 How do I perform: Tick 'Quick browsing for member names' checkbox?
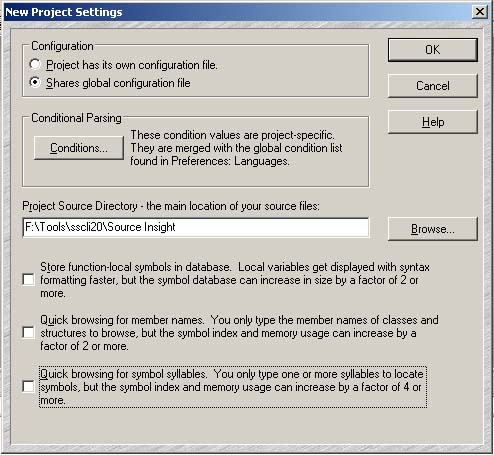point(29,333)
